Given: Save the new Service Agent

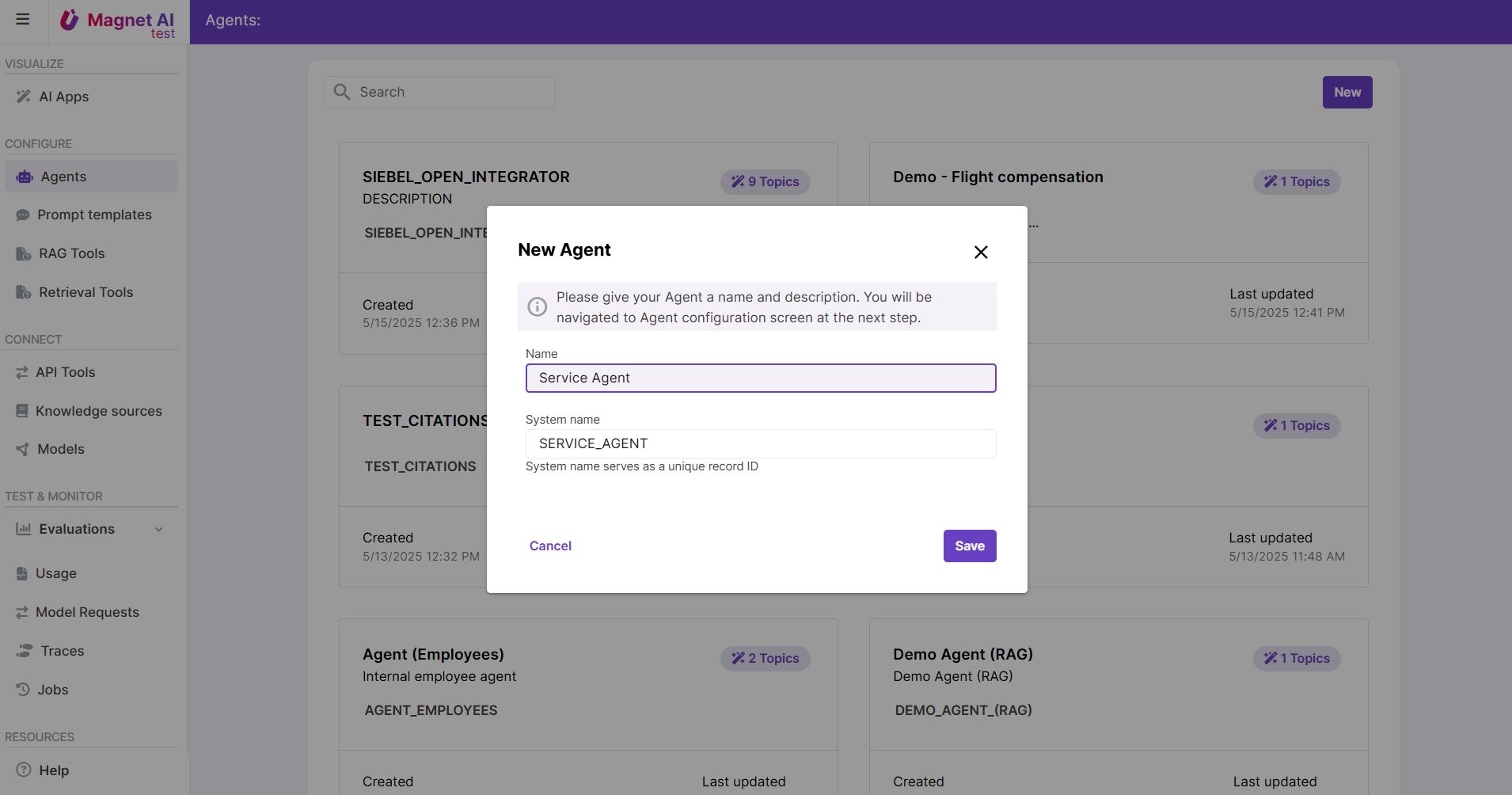Looking at the screenshot, I should pyautogui.click(x=969, y=546).
